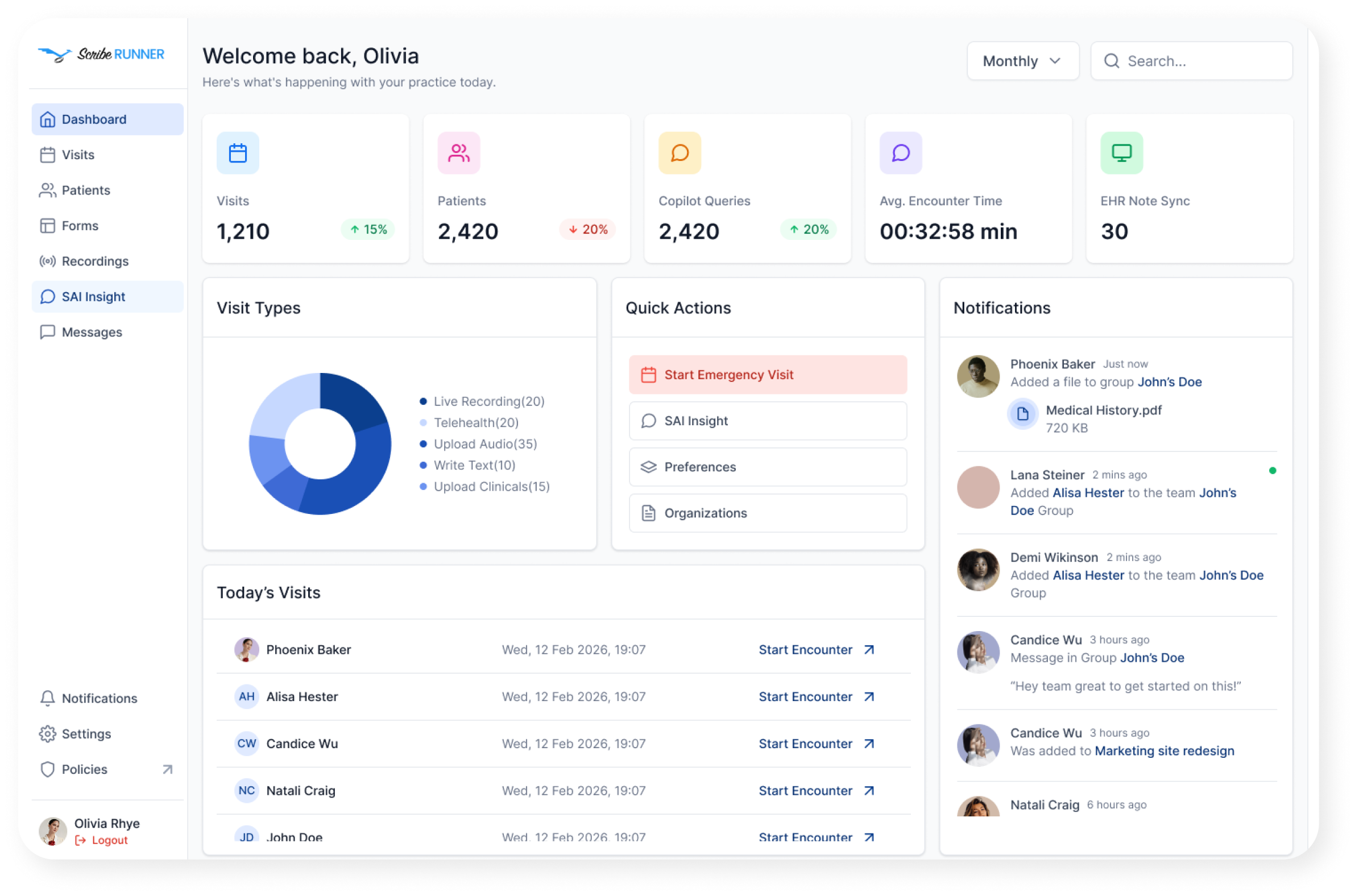Open the Recordings sidebar menu item
This screenshot has width=1355, height=896.
tap(107, 261)
